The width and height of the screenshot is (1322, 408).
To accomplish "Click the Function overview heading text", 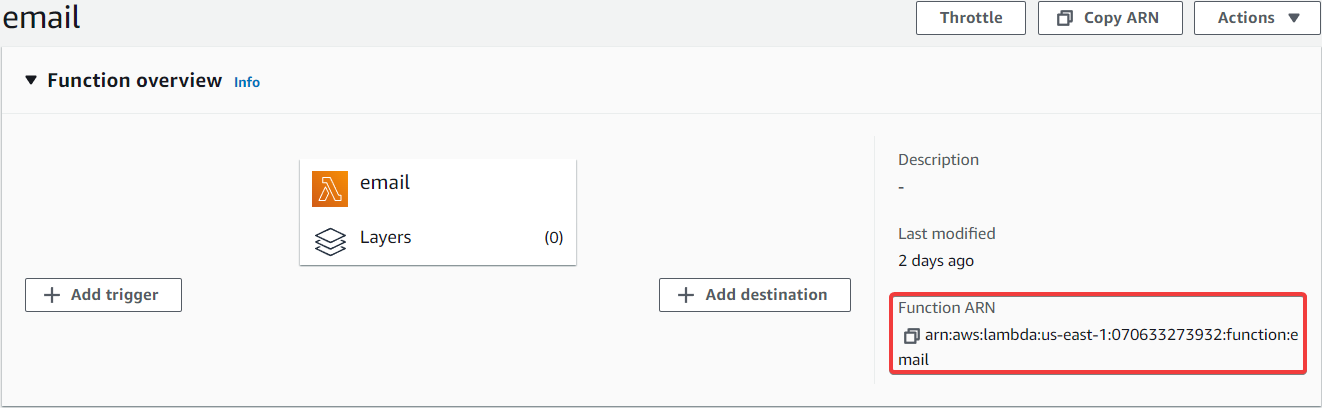I will click(134, 80).
